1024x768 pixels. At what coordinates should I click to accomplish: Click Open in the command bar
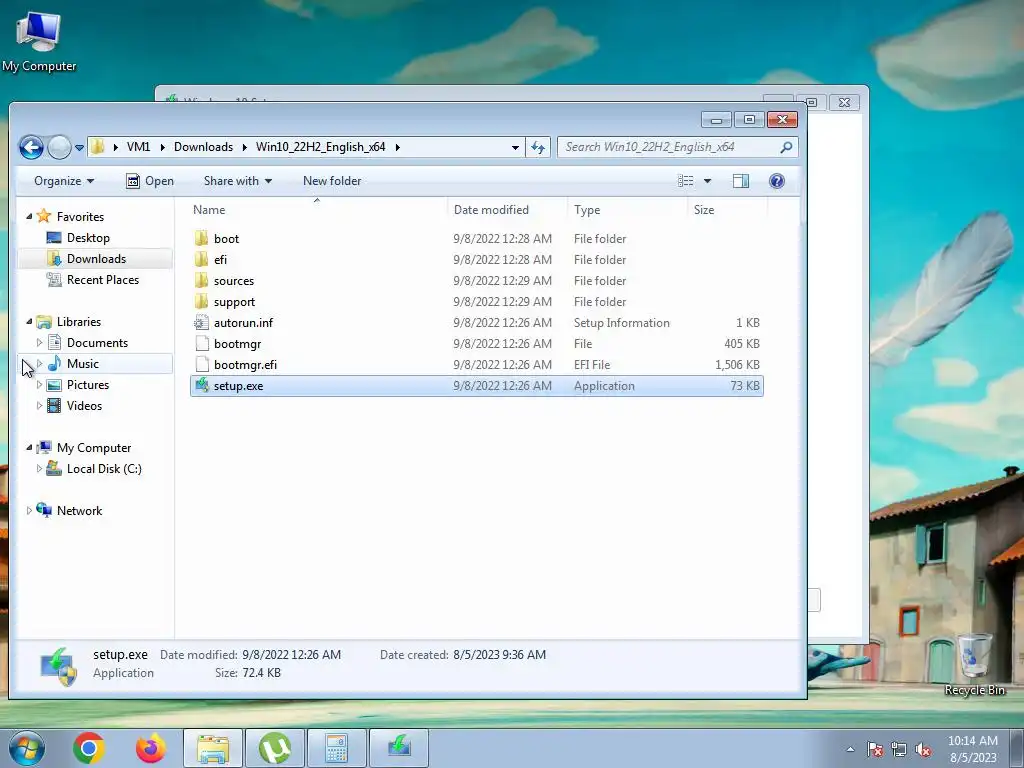click(150, 181)
